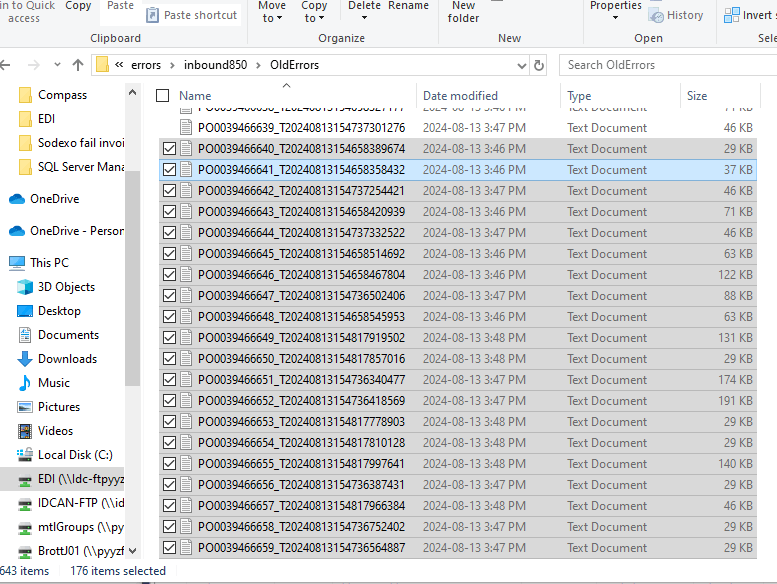777x584 pixels.
Task: Click the Search OldErrors field
Action: pyautogui.click(x=668, y=65)
